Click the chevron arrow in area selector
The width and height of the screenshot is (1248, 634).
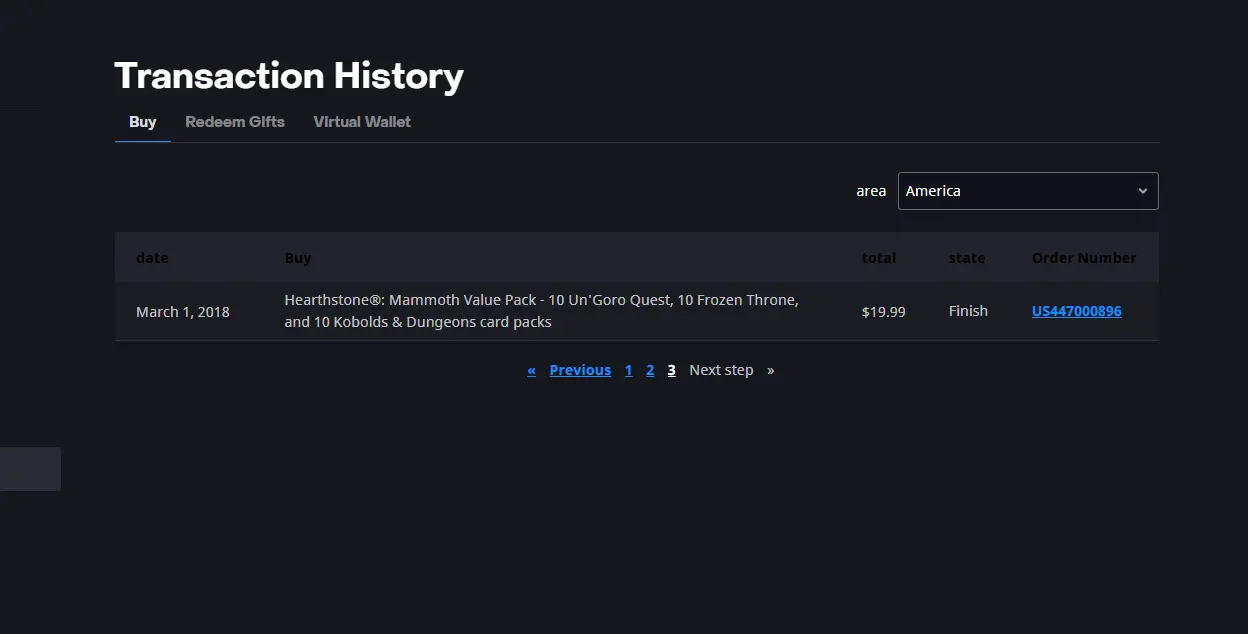(x=1142, y=191)
